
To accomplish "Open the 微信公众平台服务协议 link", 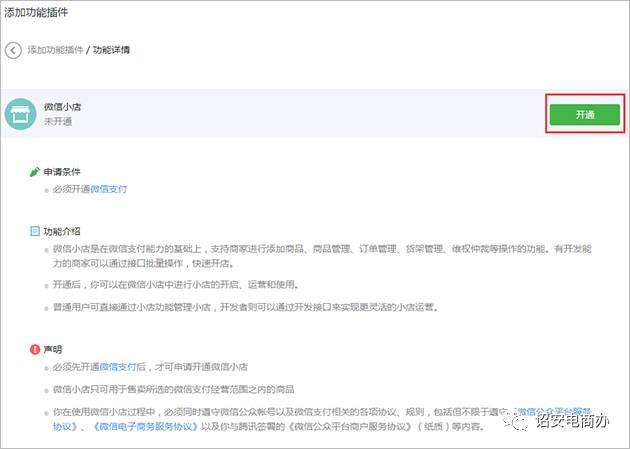I will click(552, 412).
